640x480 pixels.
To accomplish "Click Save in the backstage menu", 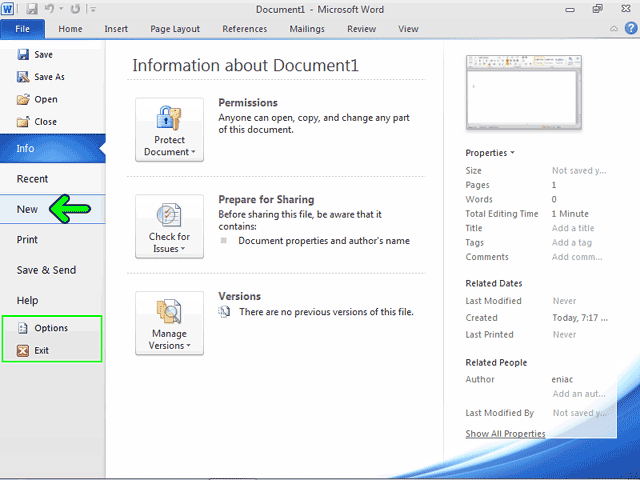I will pos(35,54).
